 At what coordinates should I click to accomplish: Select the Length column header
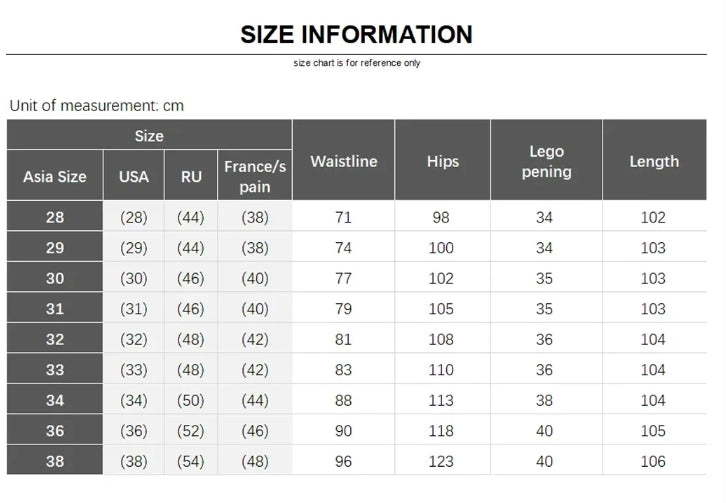click(654, 161)
